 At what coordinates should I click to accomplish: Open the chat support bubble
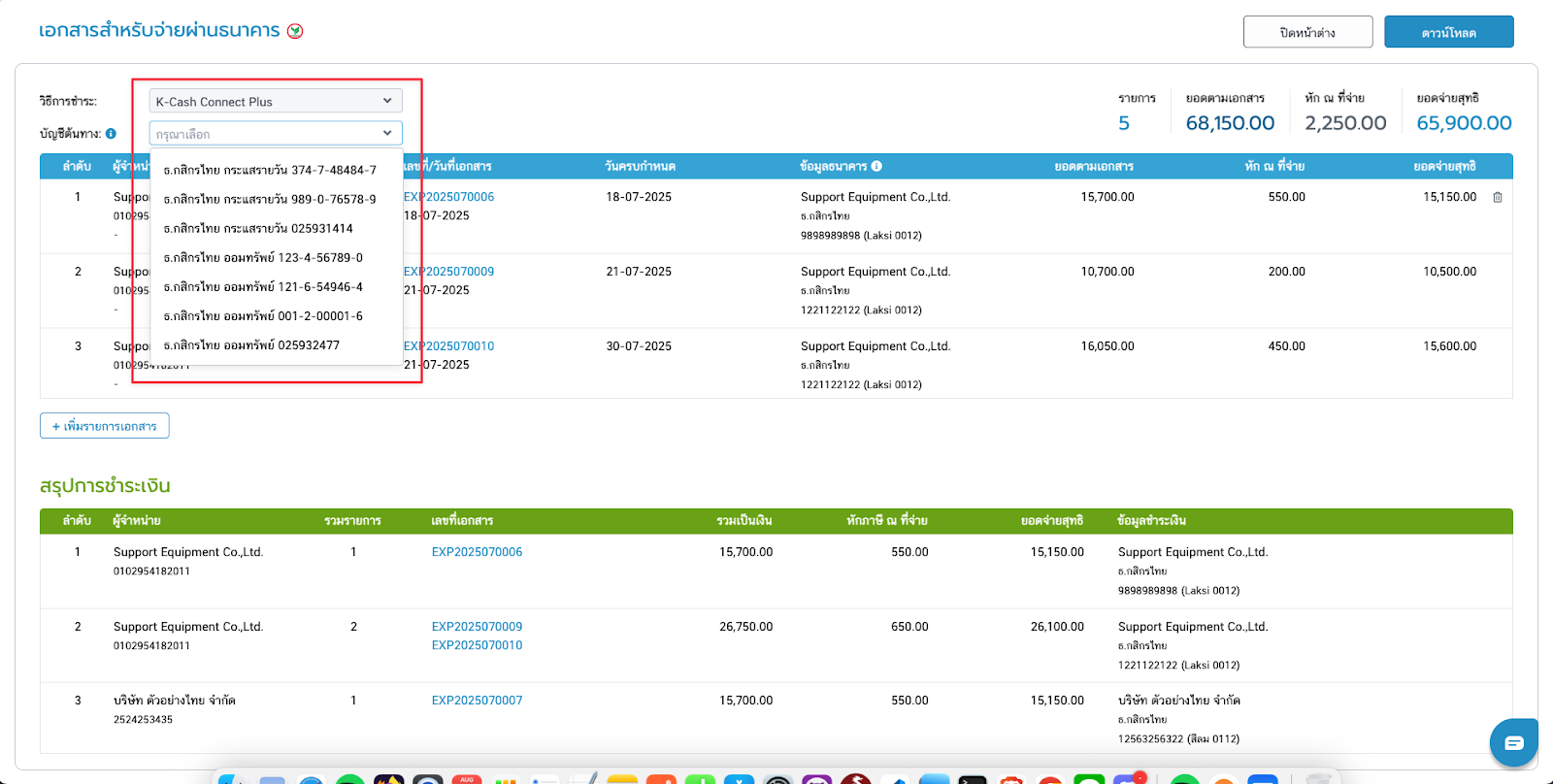tap(1513, 742)
